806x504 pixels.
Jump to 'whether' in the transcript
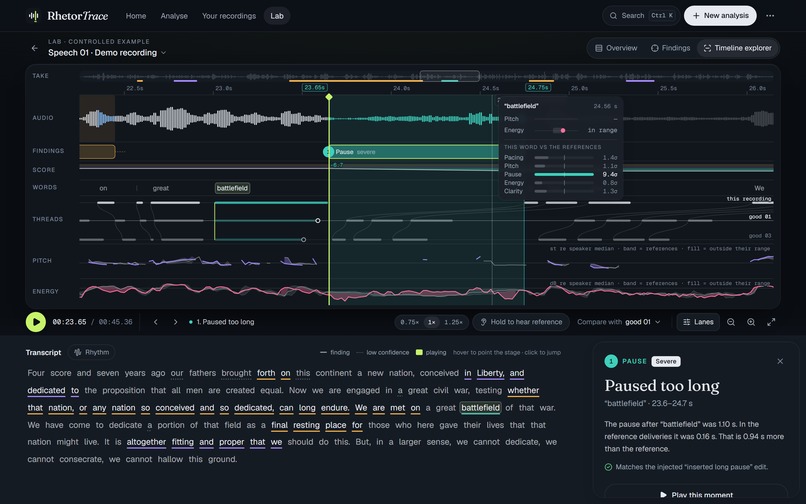click(523, 391)
